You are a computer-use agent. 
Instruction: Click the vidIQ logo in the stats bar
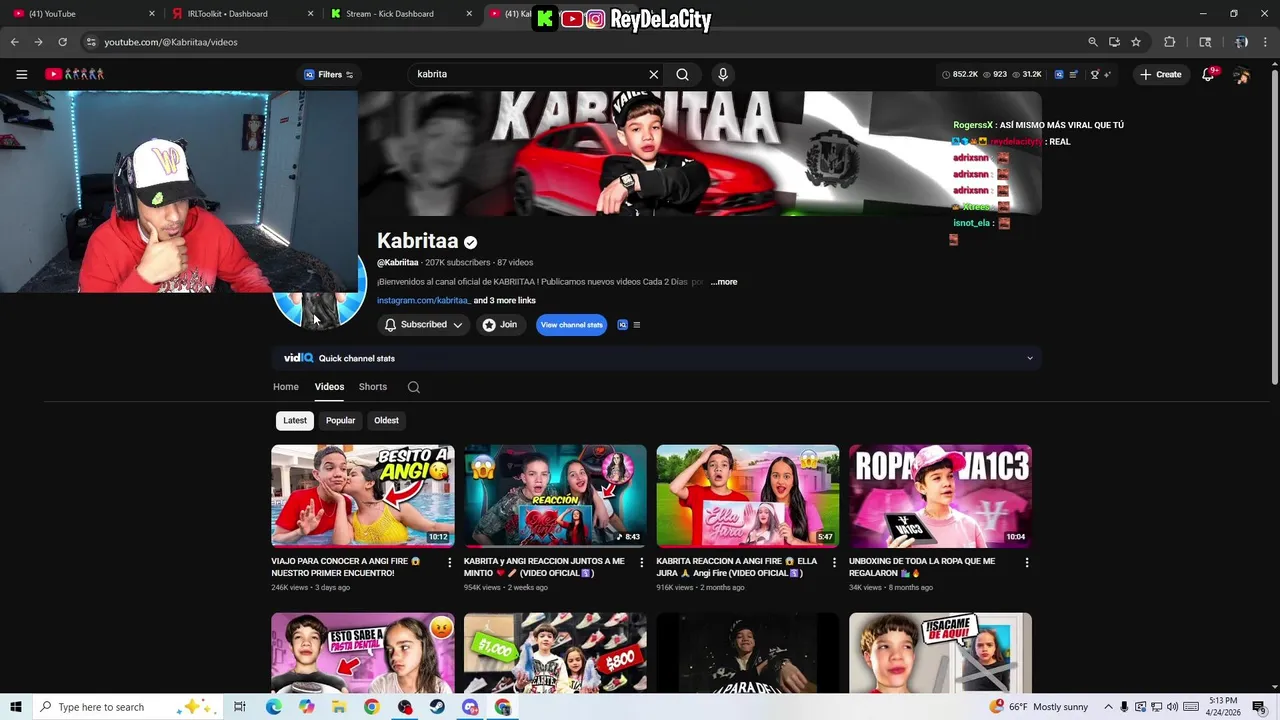pyautogui.click(x=1059, y=74)
